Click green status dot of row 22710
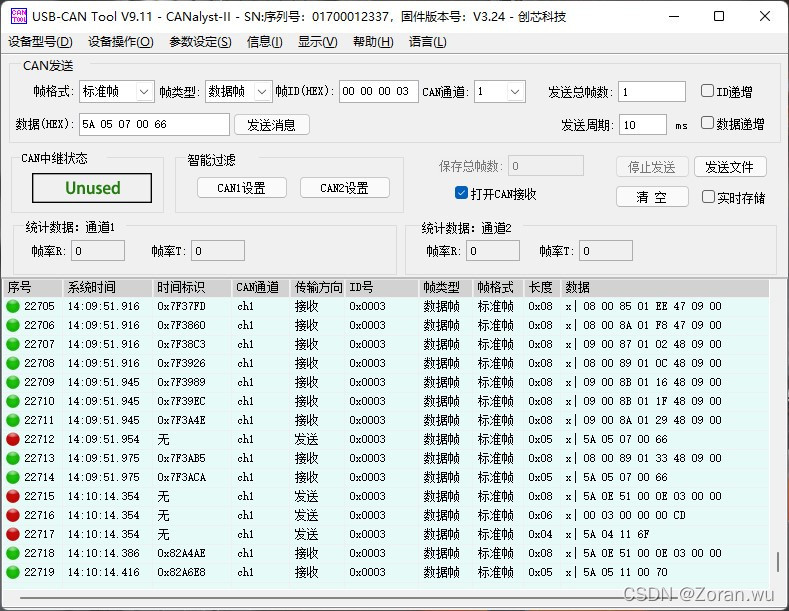789x611 pixels. tap(13, 401)
